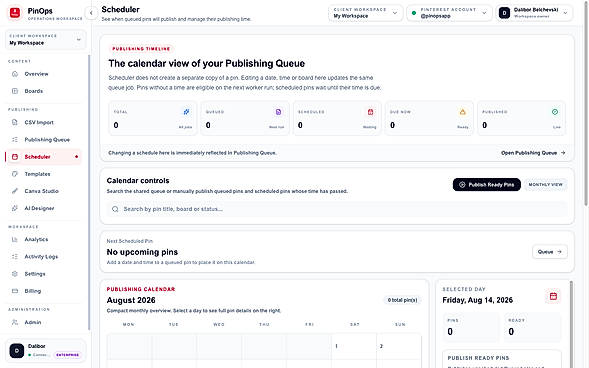The image size is (589, 368).
Task: Open Publishing Queue in the sidebar
Action: [43, 140]
